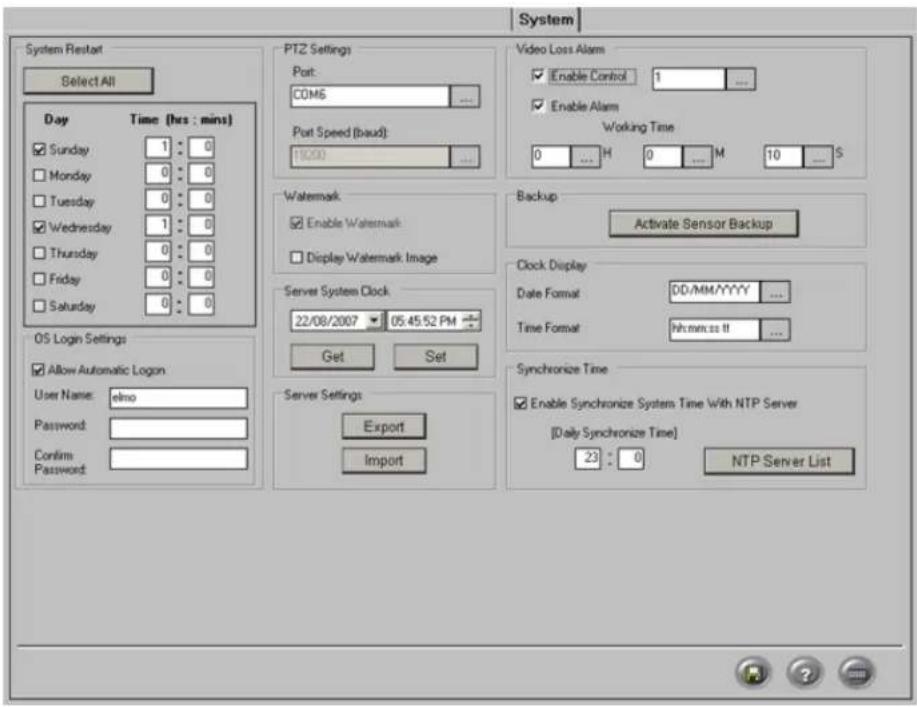Enable the Monday restart checkbox
Image resolution: width=917 pixels, height=707 pixels.
coord(39,175)
